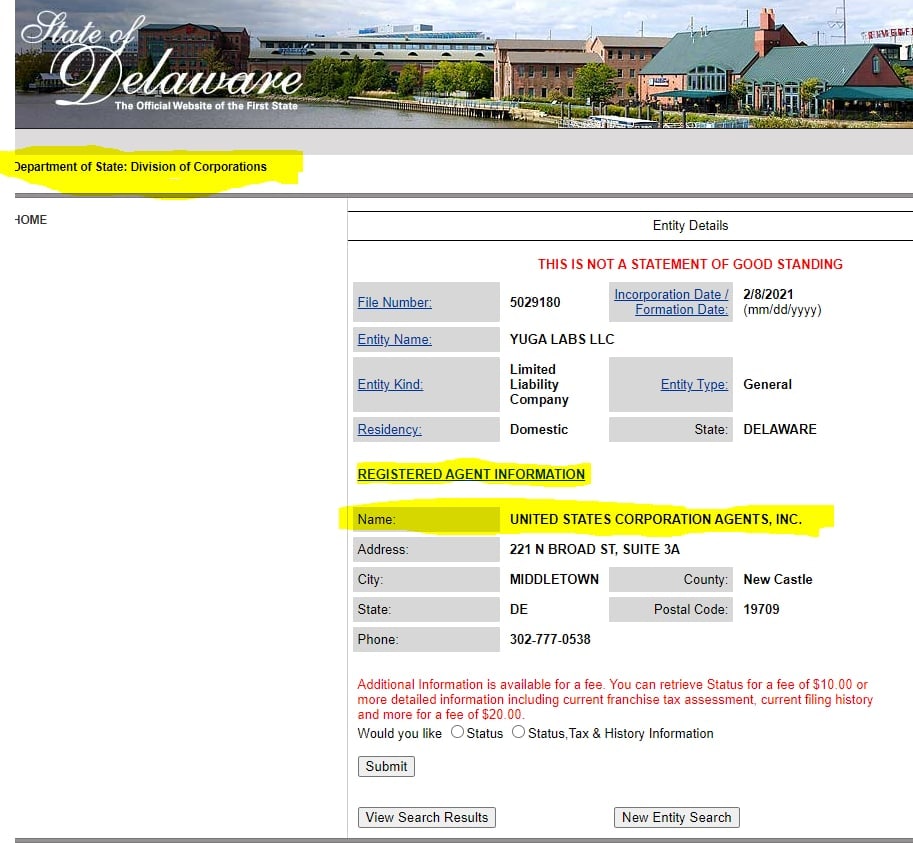
Task: Click agent name UNITED STATES CORPORATION AGENTS, INC.
Action: point(656,519)
